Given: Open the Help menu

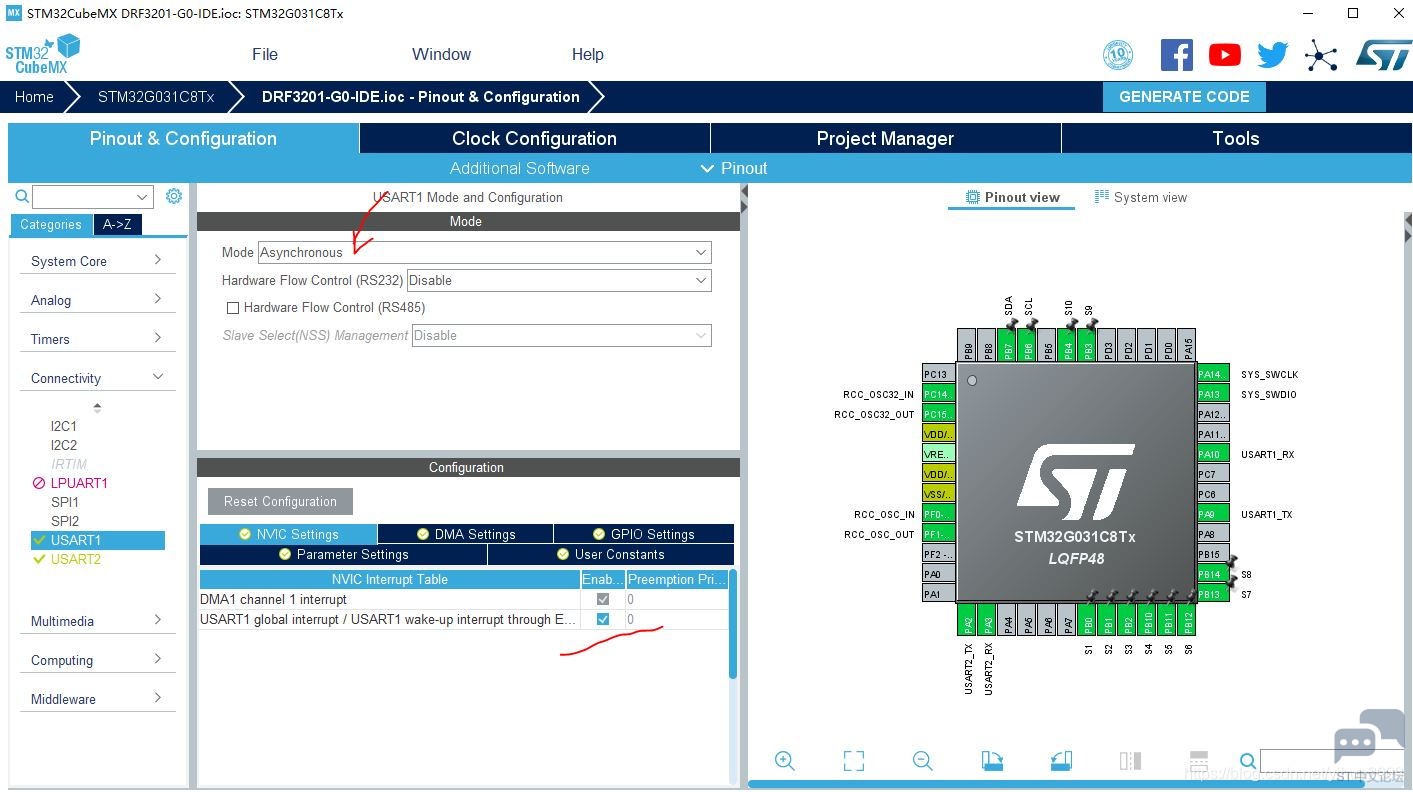Looking at the screenshot, I should pos(588,54).
